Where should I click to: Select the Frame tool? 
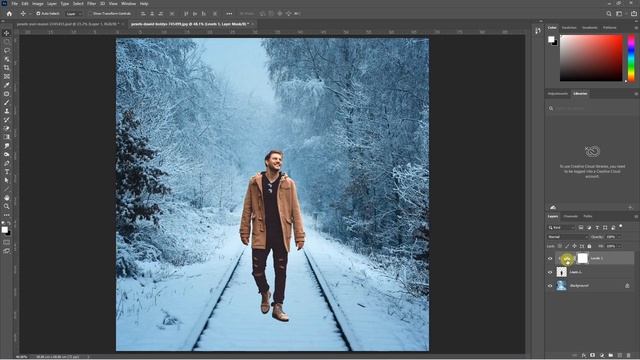click(x=7, y=76)
